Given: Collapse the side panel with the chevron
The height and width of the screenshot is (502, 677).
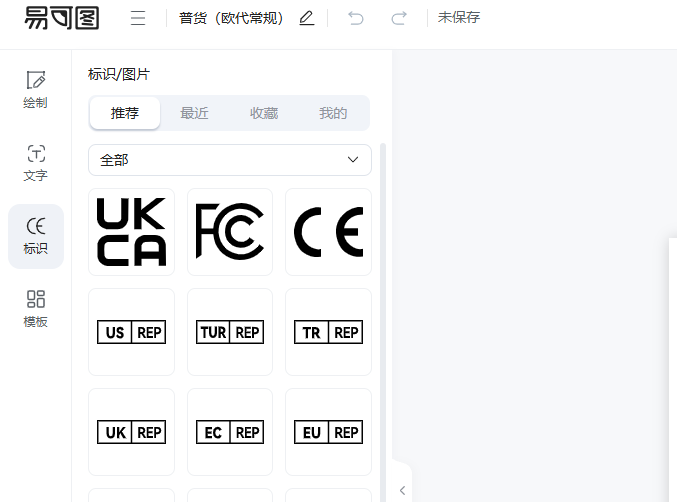Looking at the screenshot, I should point(402,490).
